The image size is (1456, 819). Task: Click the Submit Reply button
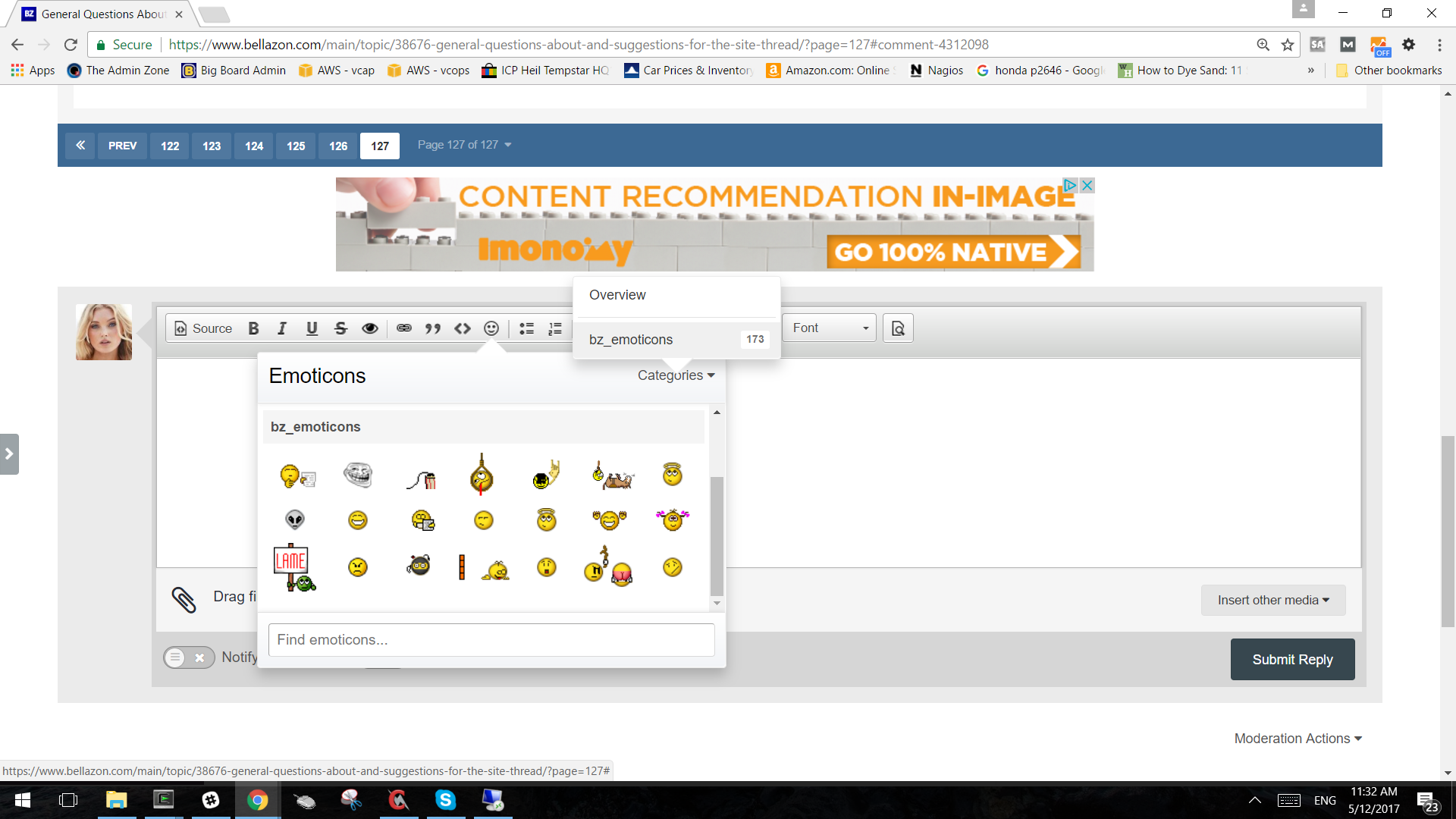pos(1291,660)
